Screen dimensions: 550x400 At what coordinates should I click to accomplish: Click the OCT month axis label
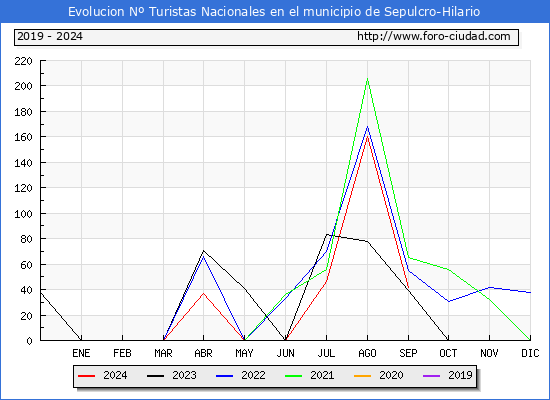(448, 353)
